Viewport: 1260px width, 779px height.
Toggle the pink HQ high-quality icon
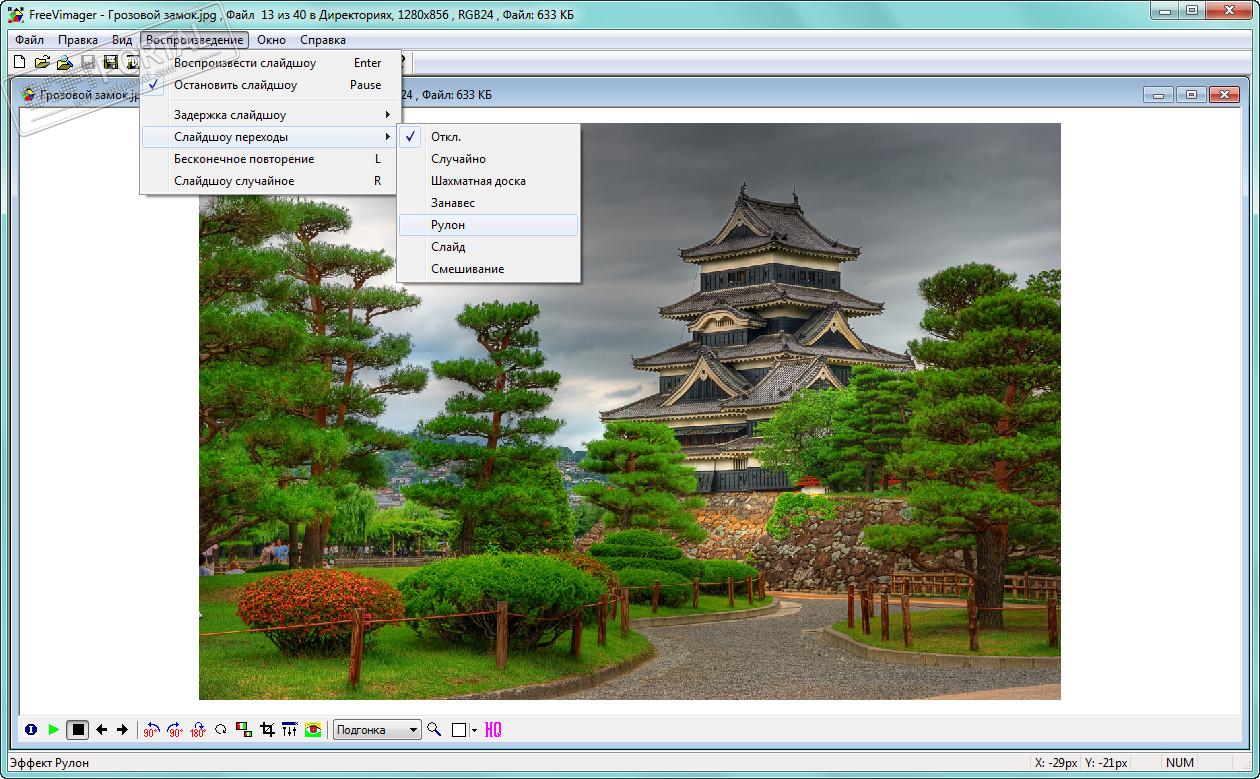(493, 730)
